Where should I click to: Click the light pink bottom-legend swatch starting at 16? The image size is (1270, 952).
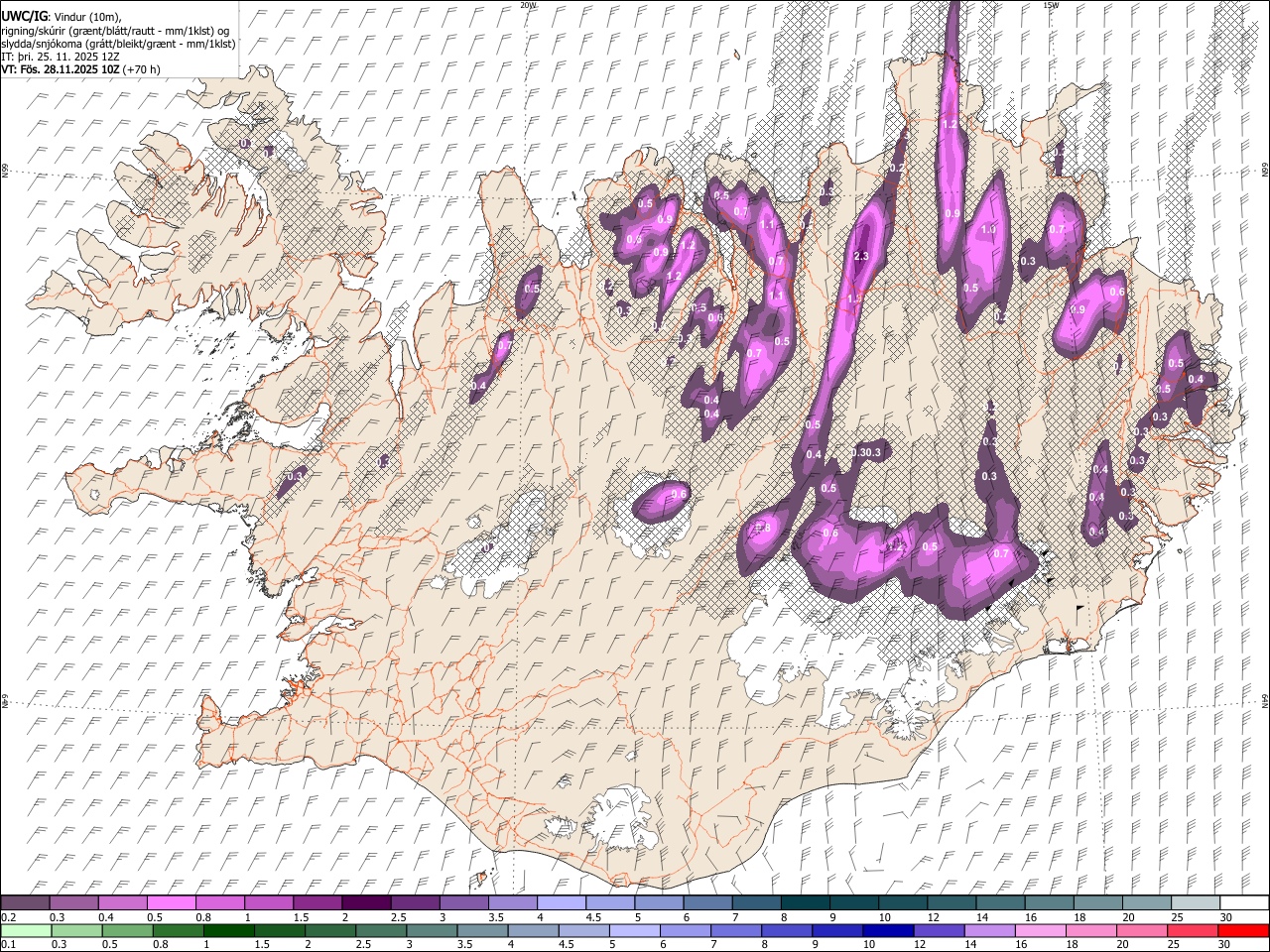click(1040, 930)
